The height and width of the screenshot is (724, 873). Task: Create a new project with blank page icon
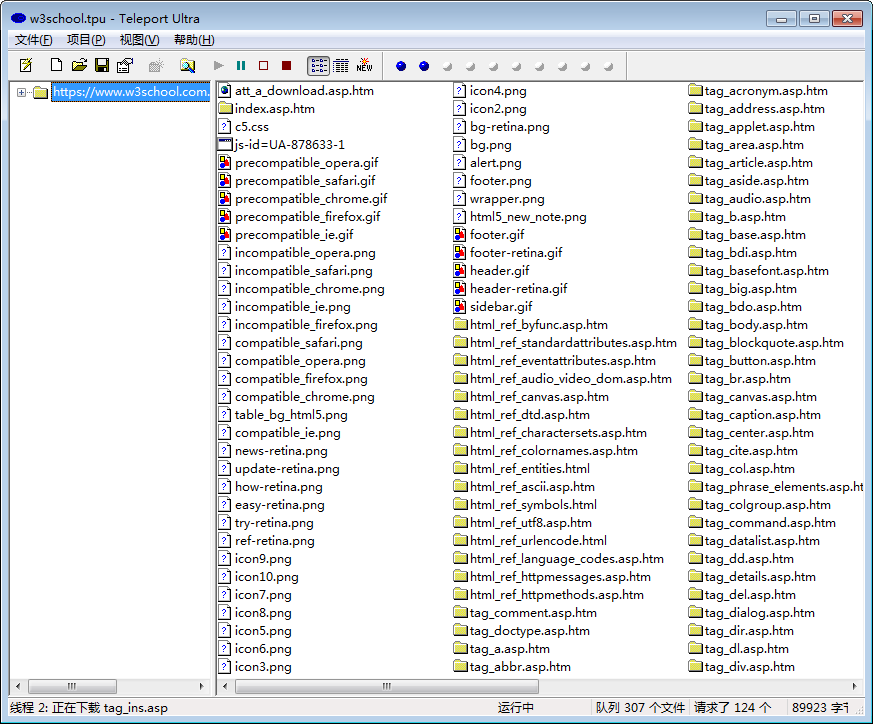click(56, 66)
